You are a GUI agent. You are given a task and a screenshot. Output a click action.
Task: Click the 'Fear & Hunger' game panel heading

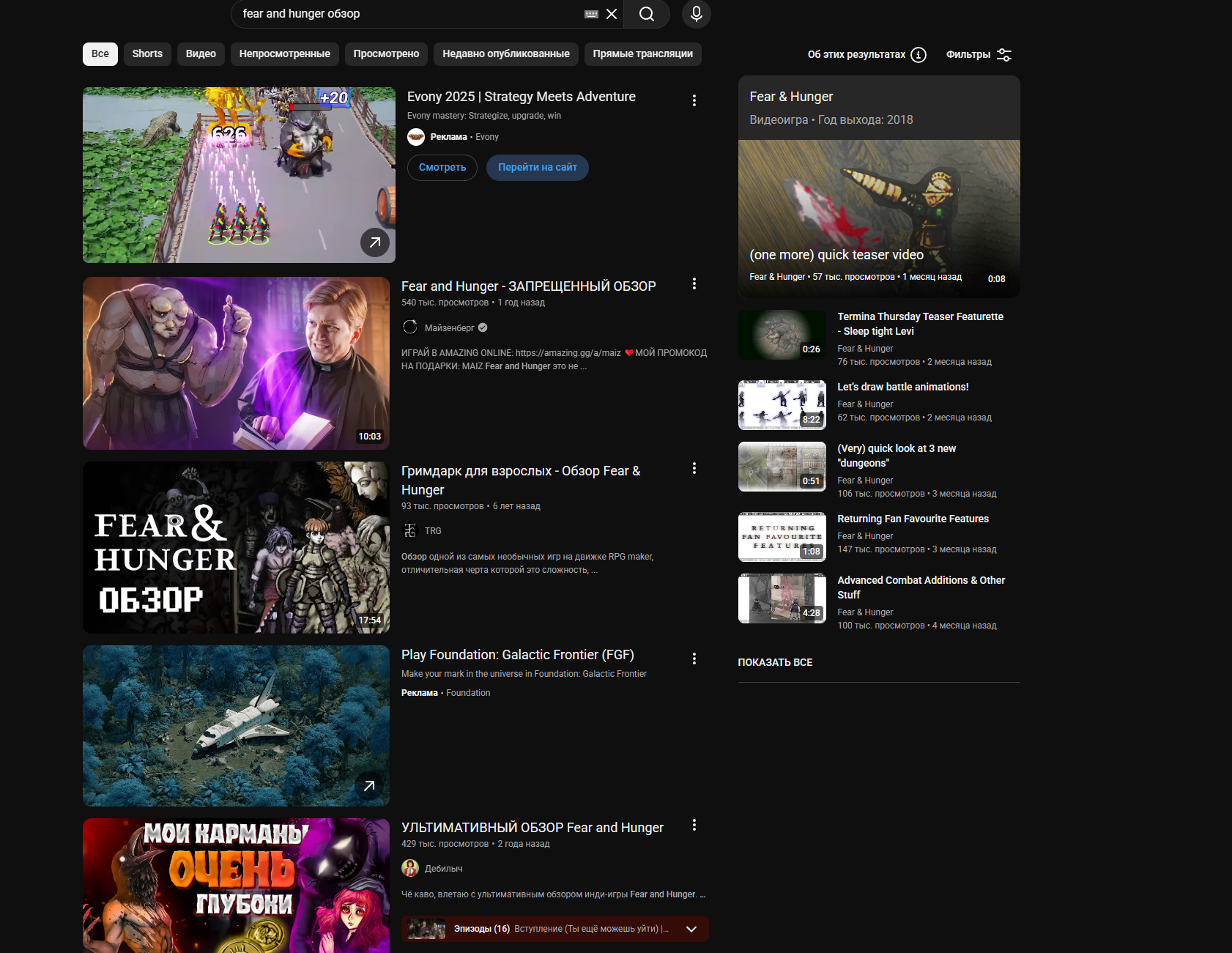point(791,97)
